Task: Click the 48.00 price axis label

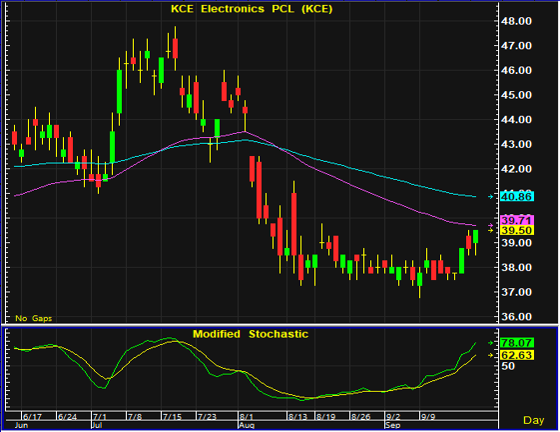Action: (516, 21)
